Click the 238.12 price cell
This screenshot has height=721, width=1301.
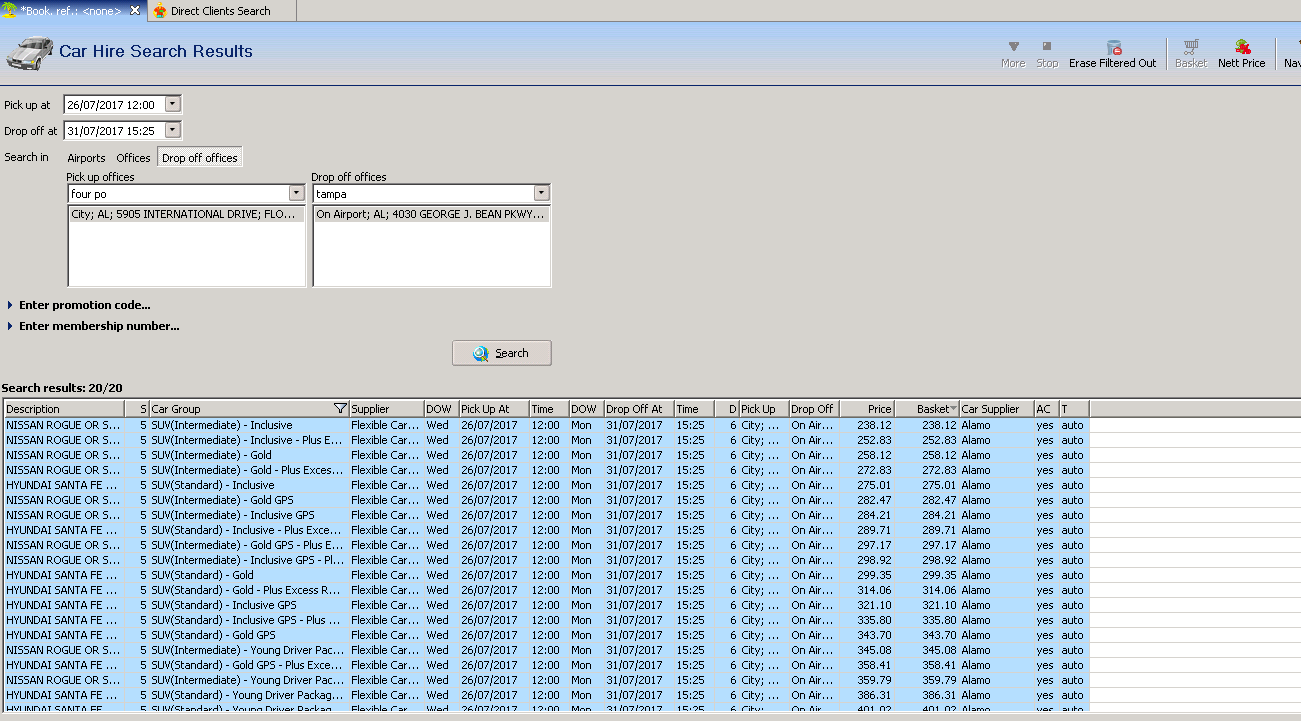[867, 425]
